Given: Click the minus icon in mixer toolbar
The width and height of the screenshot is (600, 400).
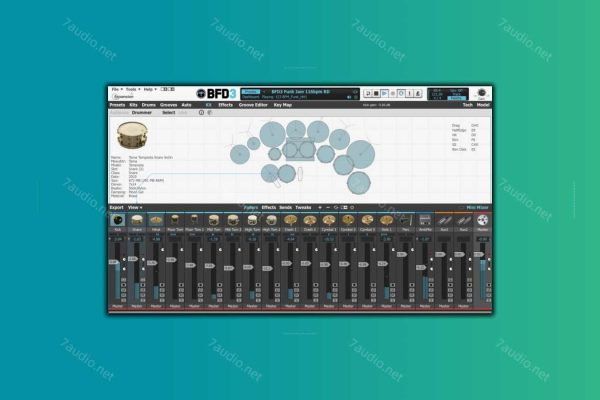Looking at the screenshot, I should (328, 207).
